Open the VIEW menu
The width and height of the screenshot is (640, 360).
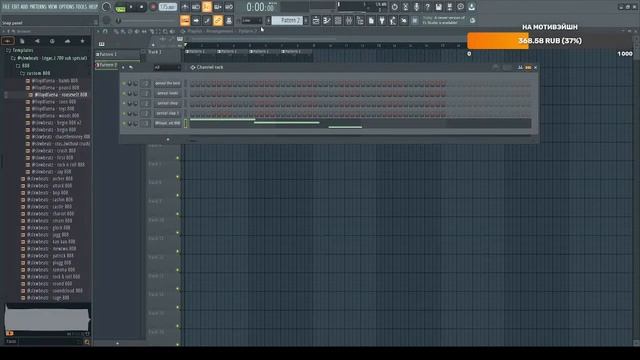pyautogui.click(x=53, y=7)
